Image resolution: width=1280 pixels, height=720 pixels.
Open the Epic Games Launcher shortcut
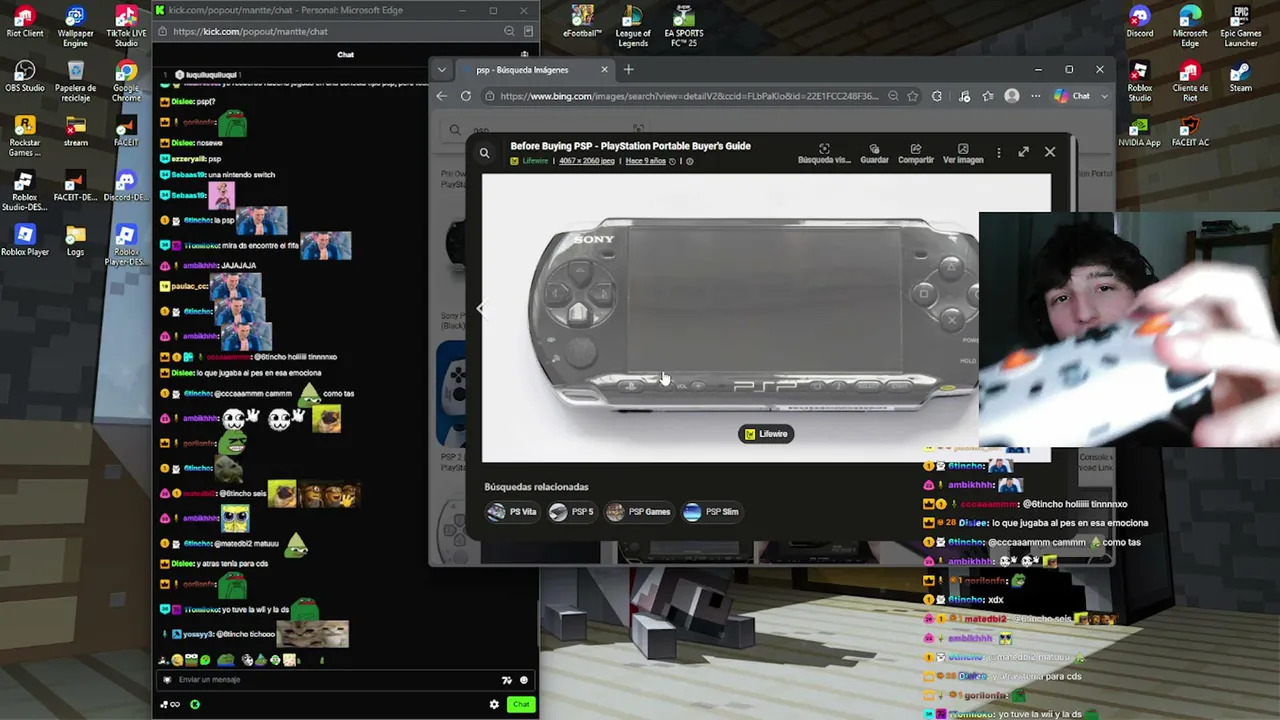coord(1240,27)
